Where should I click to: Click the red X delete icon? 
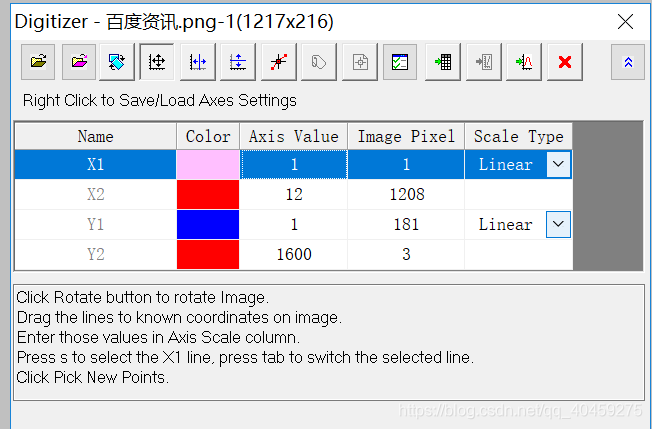pyautogui.click(x=565, y=62)
